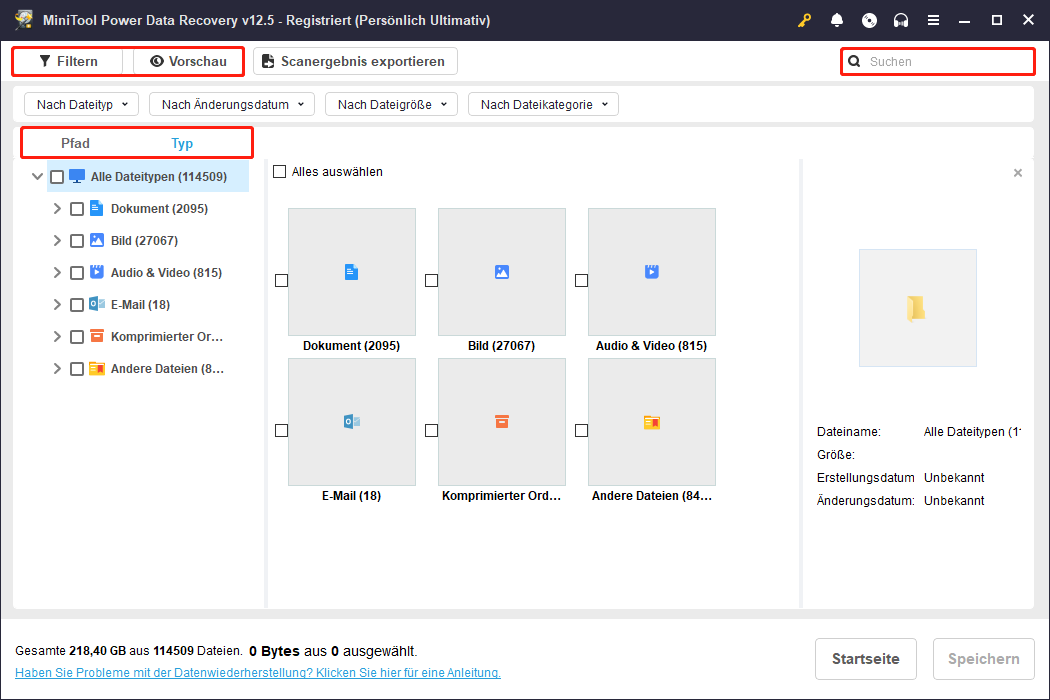
Task: Check the Andere Dateien tree checkbox
Action: 77,368
